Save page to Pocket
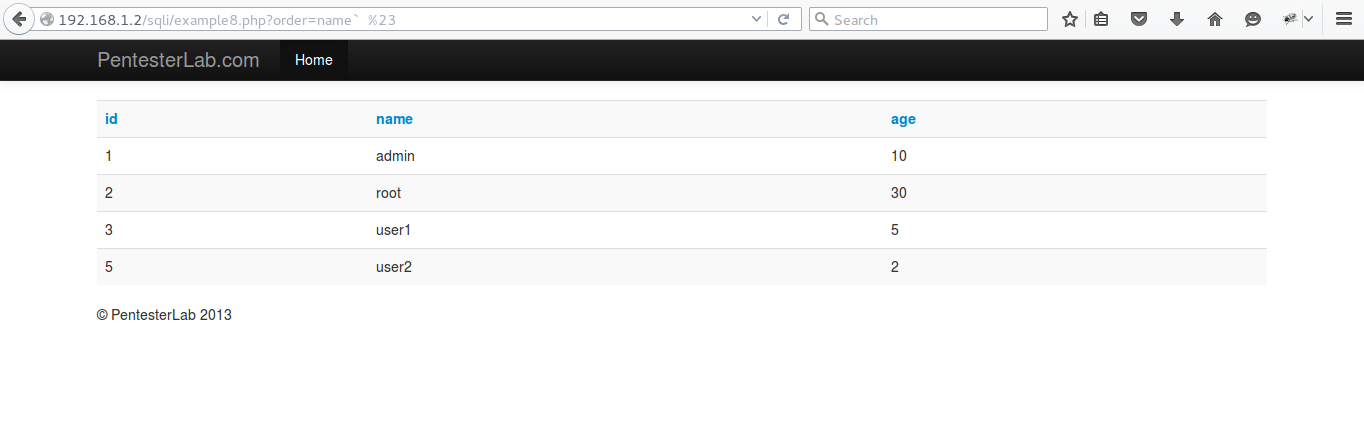Image resolution: width=1364 pixels, height=447 pixels. [1139, 19]
